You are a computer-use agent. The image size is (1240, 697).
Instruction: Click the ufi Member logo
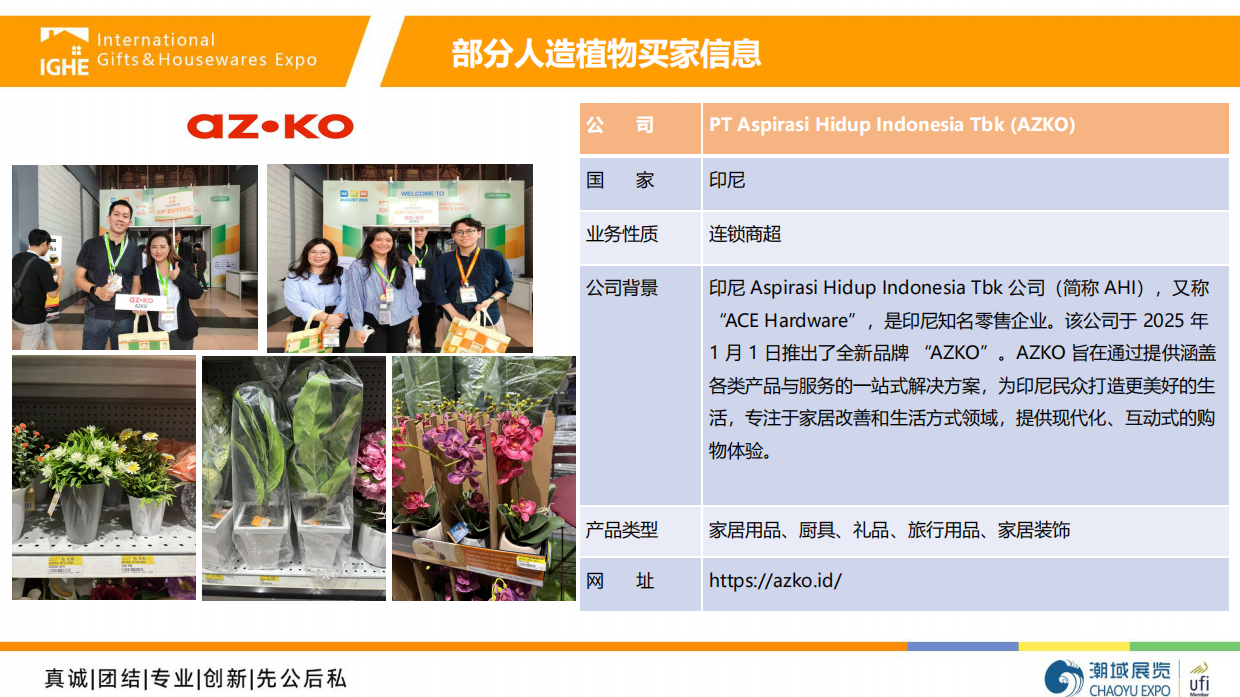click(1199, 678)
